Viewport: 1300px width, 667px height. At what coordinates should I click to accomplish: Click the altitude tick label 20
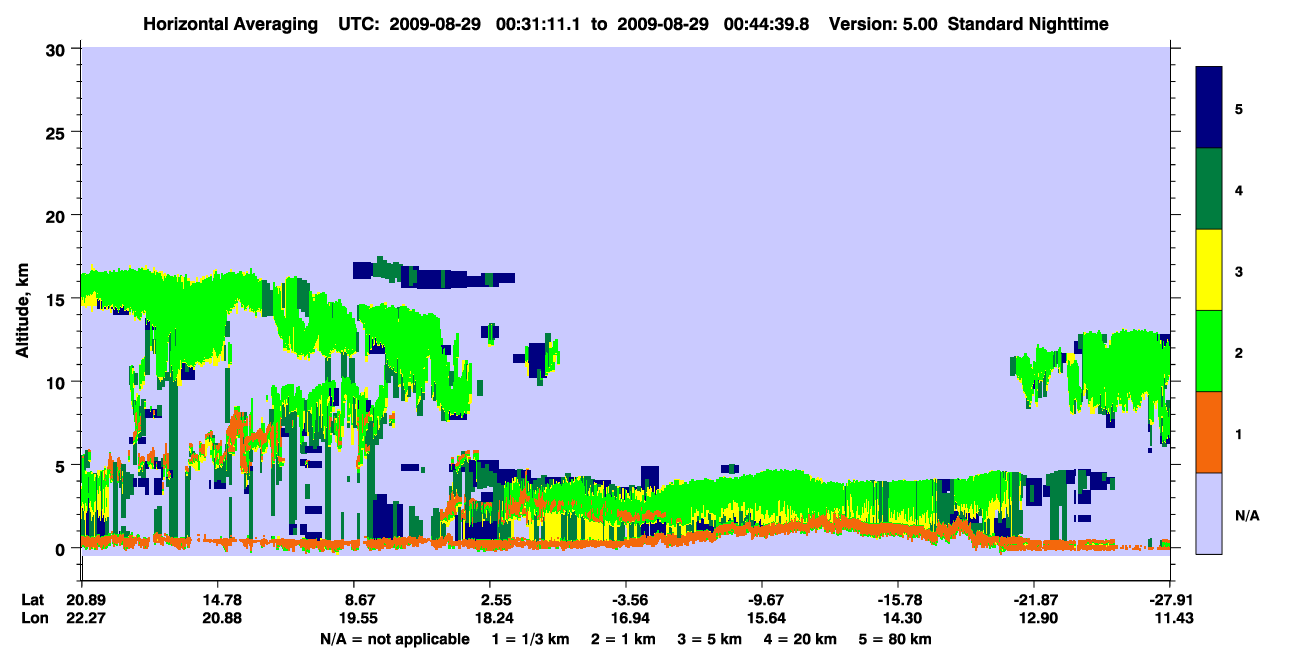(56, 215)
